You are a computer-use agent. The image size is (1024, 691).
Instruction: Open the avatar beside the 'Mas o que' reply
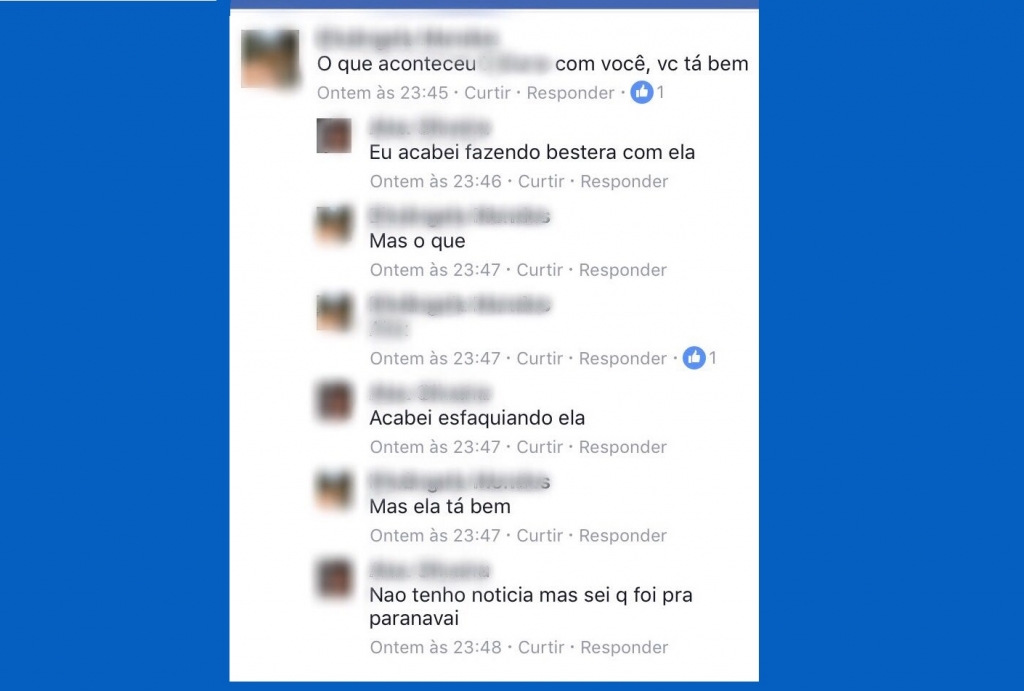coord(334,224)
